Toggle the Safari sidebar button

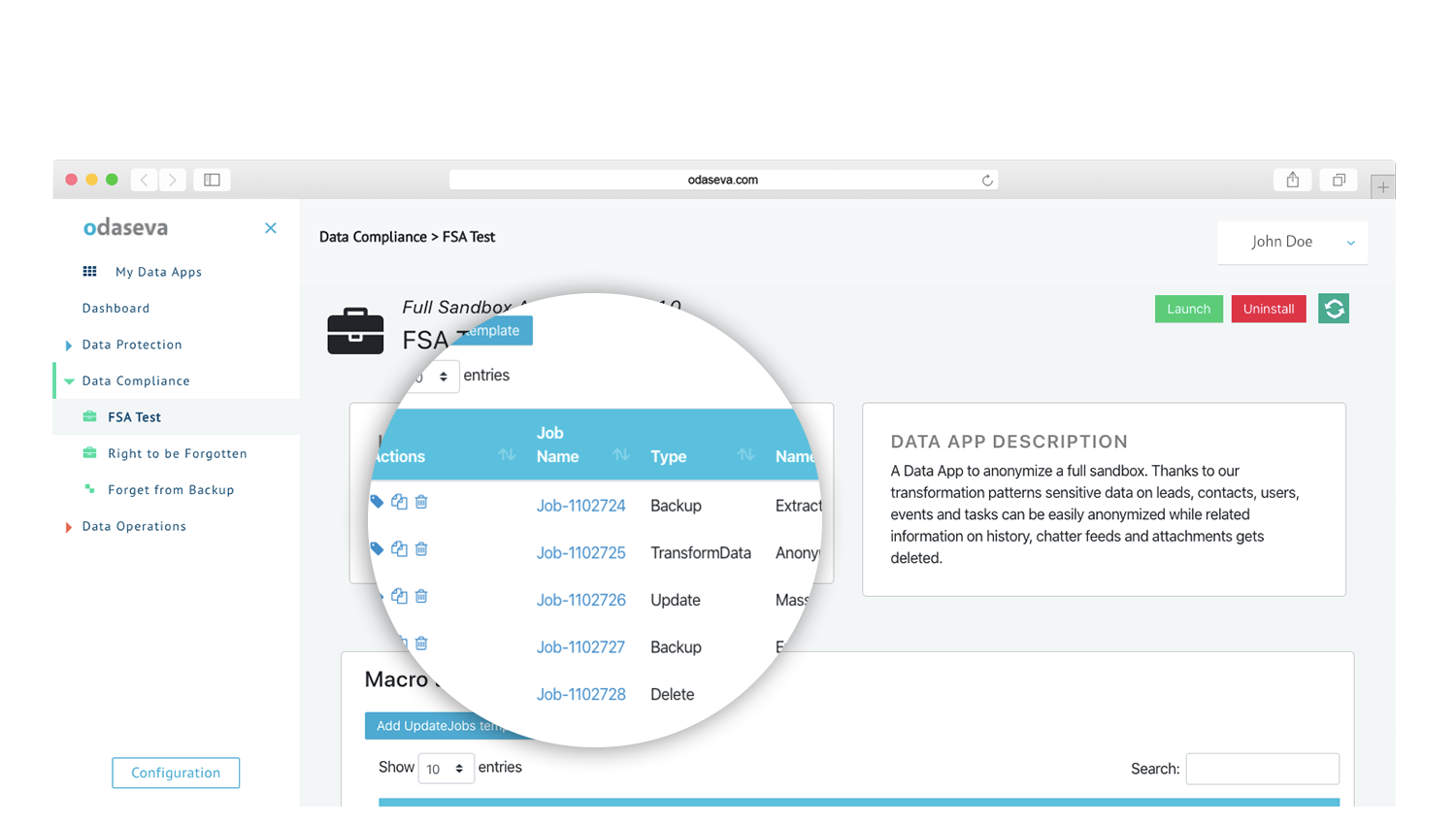coord(212,180)
